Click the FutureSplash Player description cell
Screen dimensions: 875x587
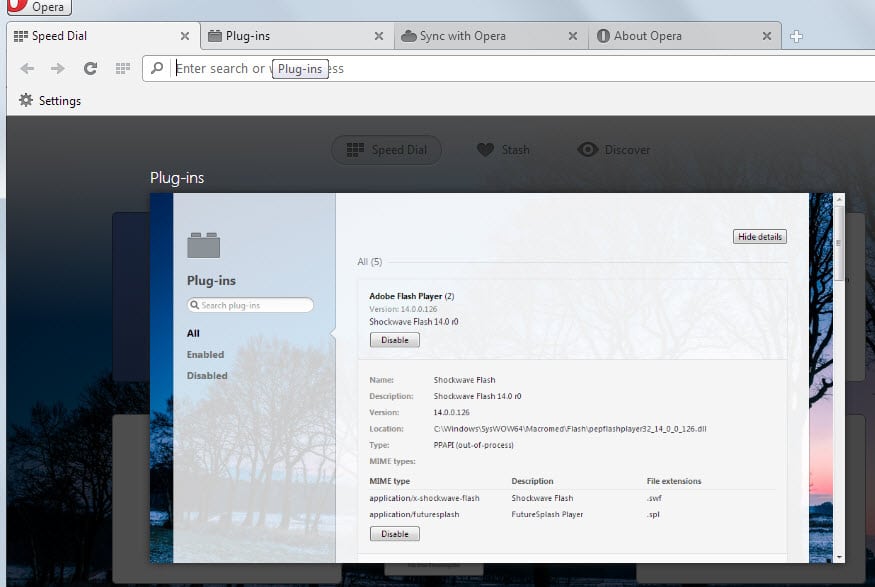click(x=547, y=514)
